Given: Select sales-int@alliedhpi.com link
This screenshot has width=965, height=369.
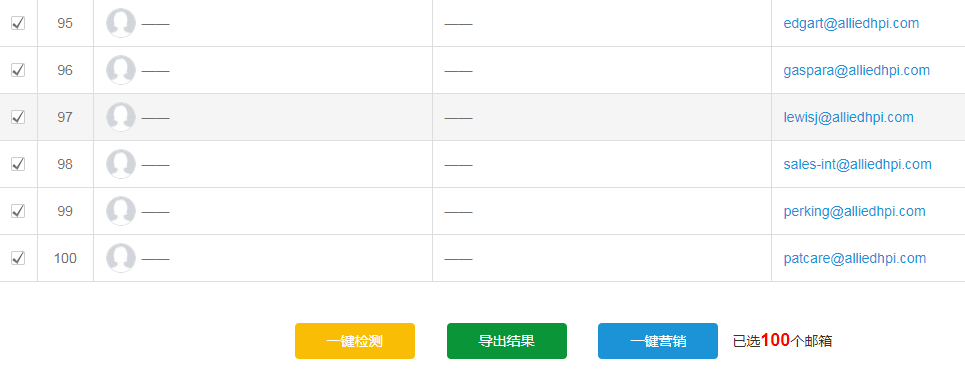Looking at the screenshot, I should [857, 164].
